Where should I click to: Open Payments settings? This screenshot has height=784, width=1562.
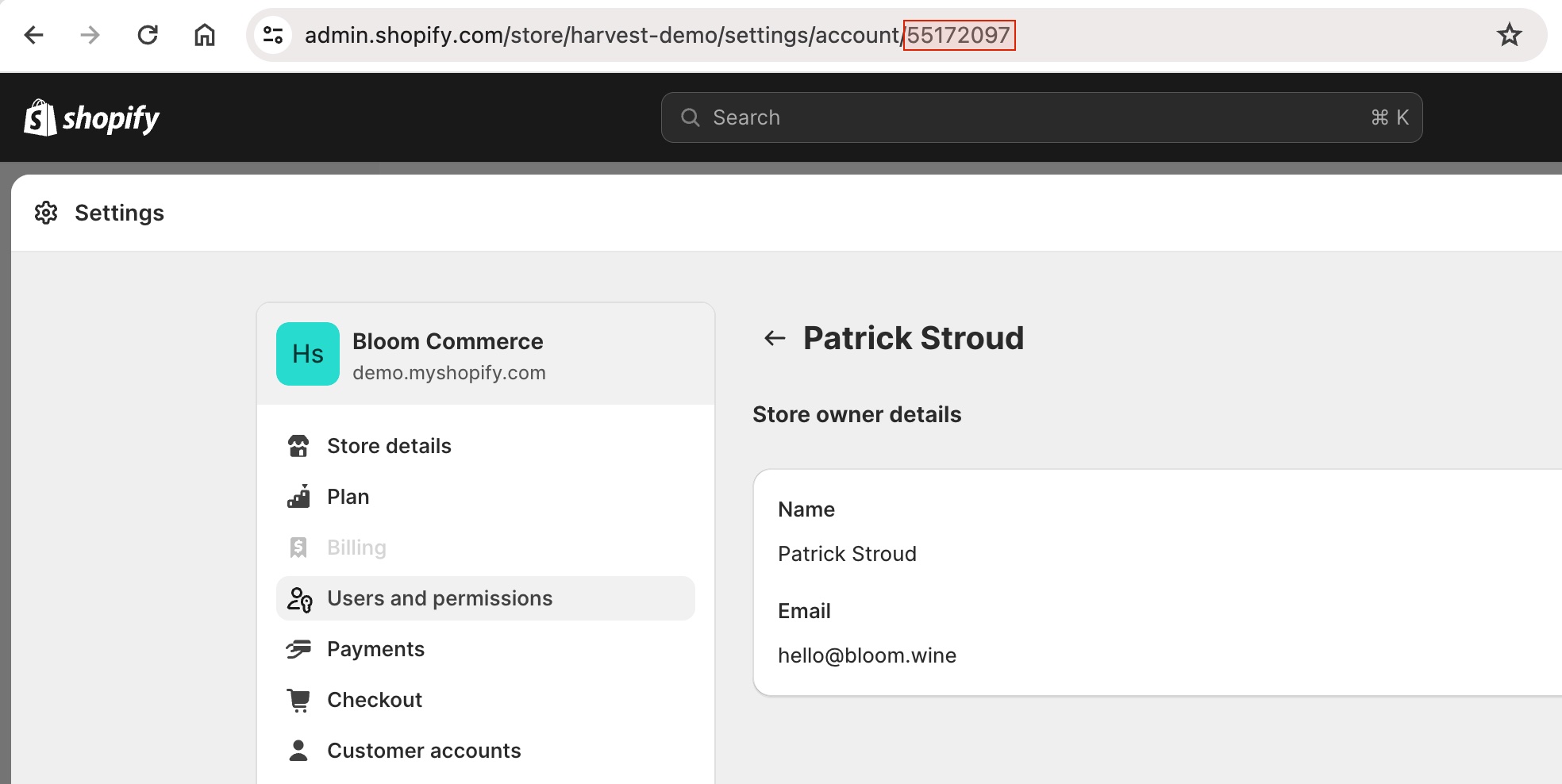375,649
